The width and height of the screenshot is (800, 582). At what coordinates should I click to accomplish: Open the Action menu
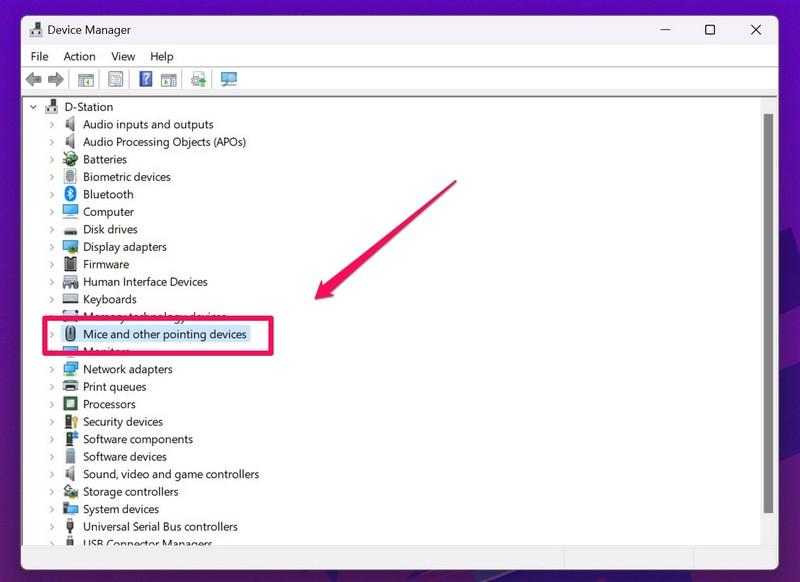click(x=79, y=57)
